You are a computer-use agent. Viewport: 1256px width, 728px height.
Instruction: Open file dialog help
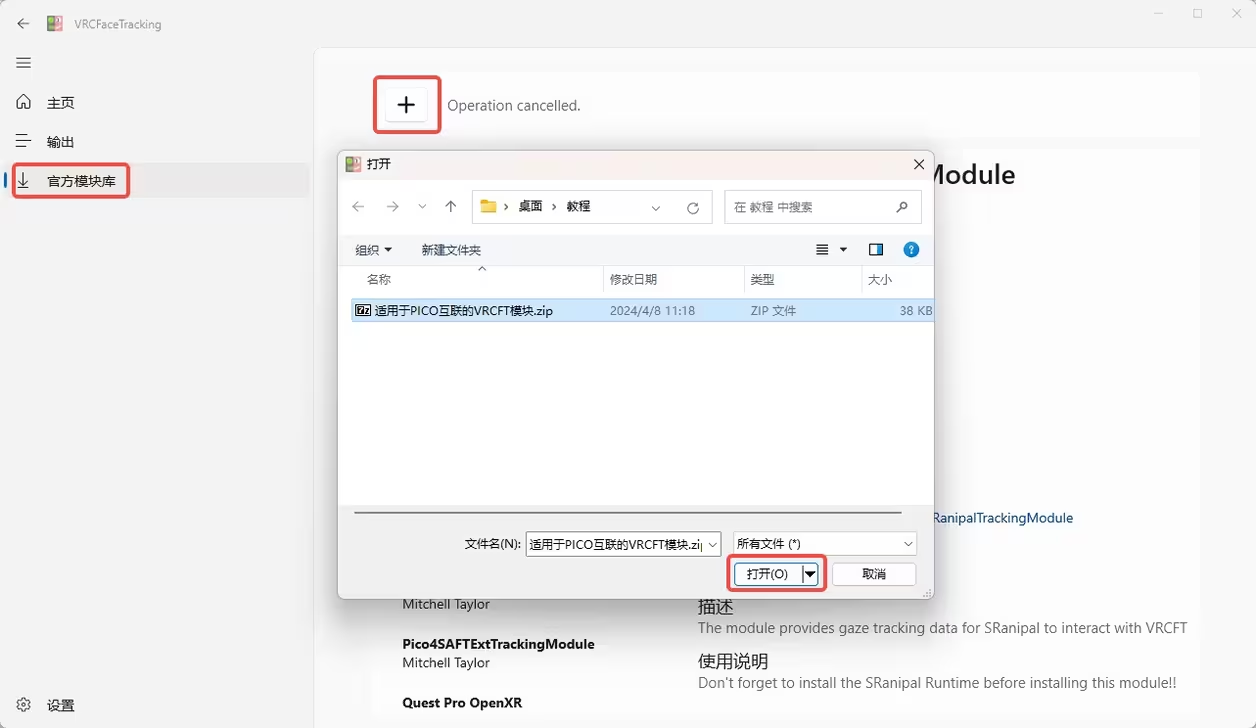911,250
